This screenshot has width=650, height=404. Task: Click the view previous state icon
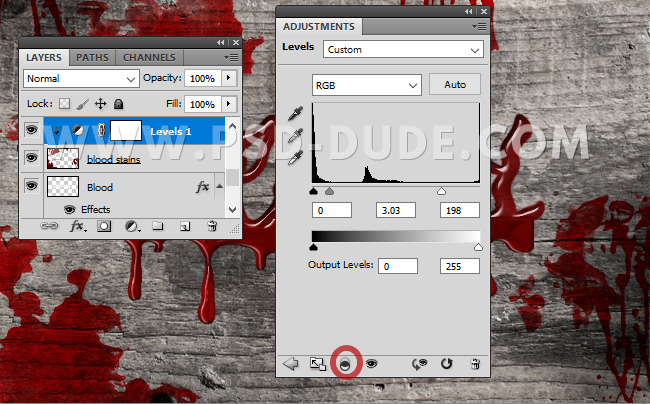(420, 364)
